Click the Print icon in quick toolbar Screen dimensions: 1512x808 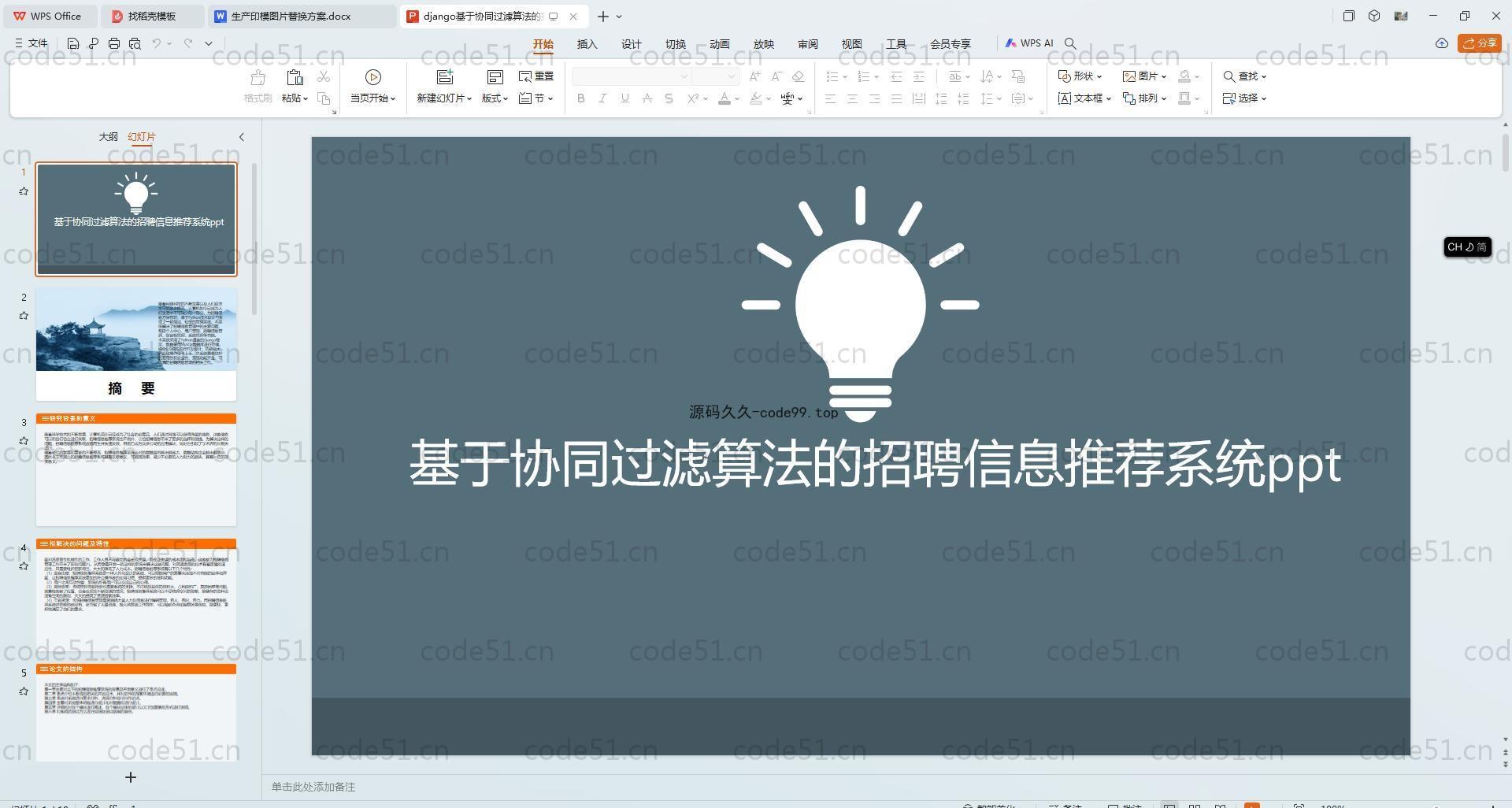pyautogui.click(x=114, y=43)
